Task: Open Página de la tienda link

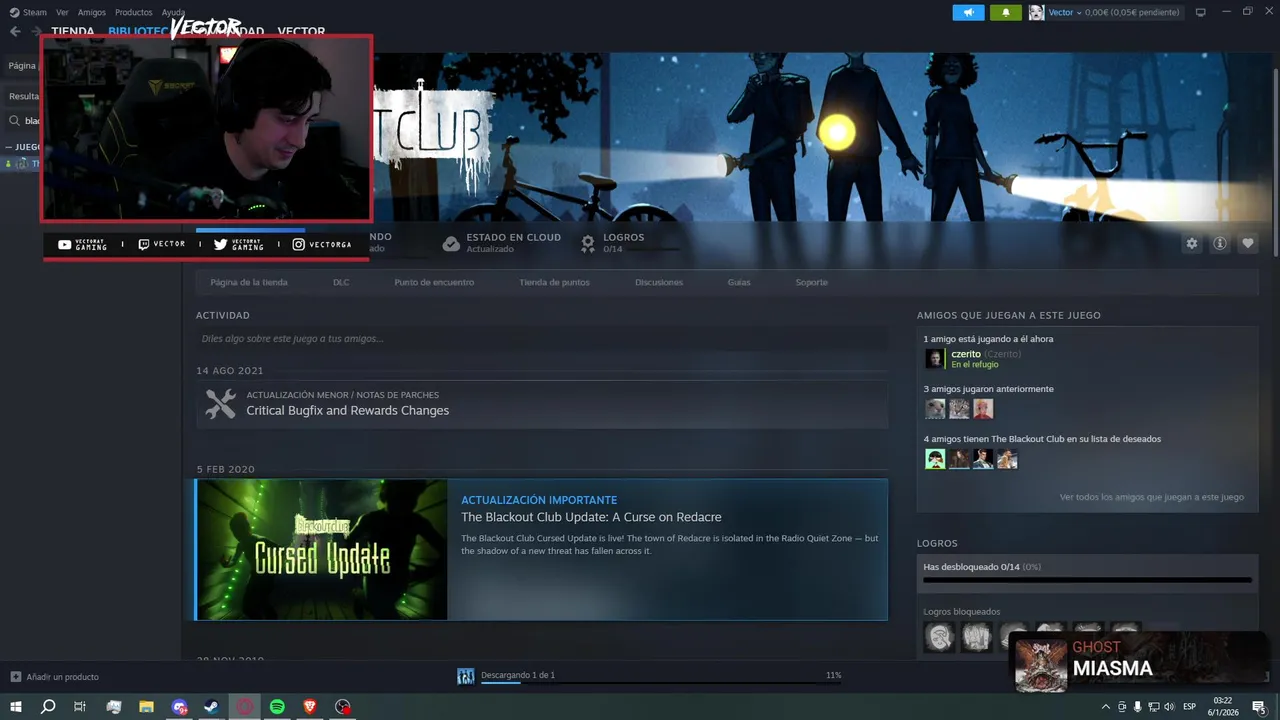Action: pyautogui.click(x=249, y=282)
